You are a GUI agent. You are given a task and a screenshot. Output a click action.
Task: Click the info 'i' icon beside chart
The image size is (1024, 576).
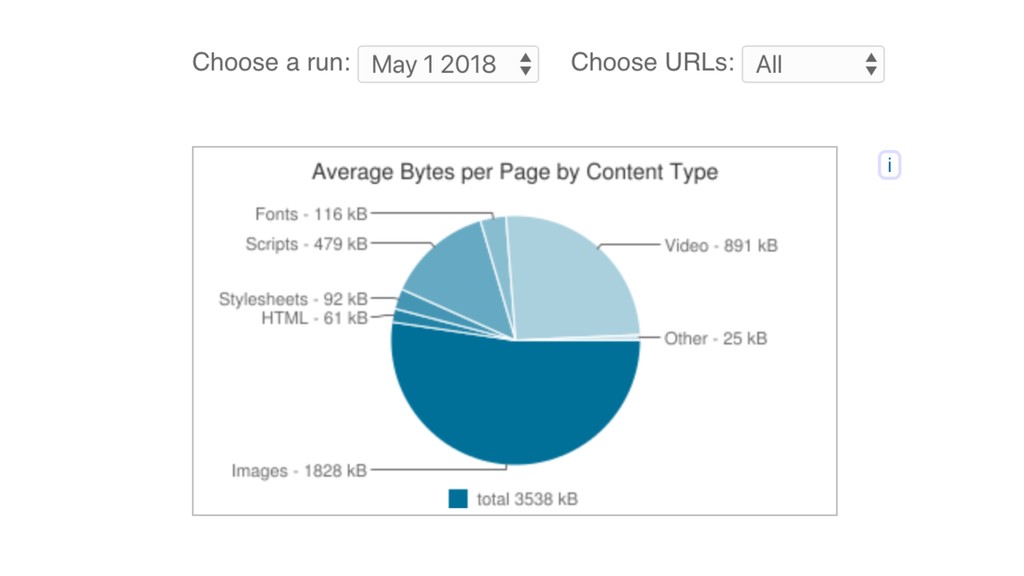pyautogui.click(x=889, y=165)
